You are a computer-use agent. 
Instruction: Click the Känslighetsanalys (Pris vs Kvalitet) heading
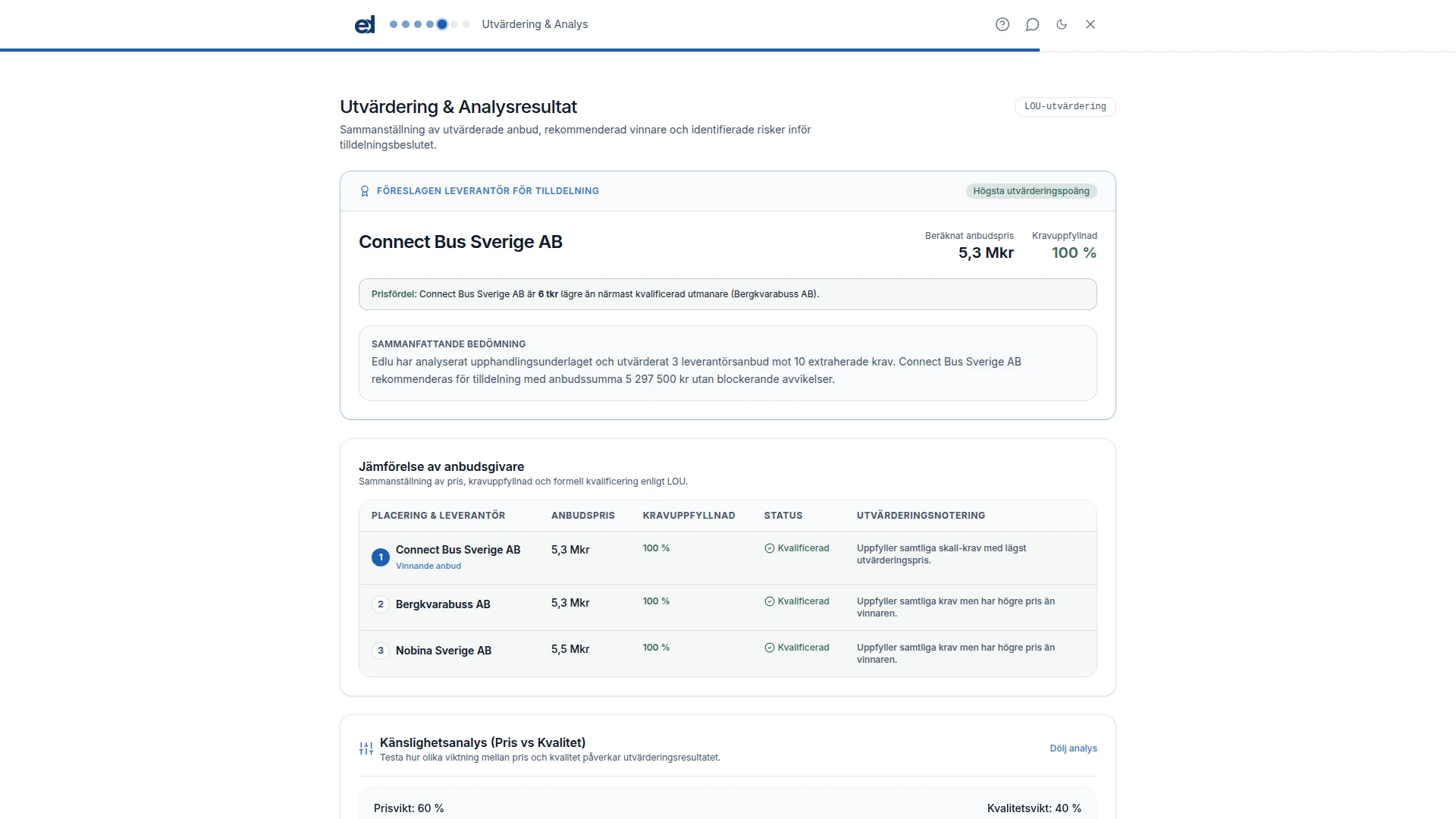click(x=482, y=742)
